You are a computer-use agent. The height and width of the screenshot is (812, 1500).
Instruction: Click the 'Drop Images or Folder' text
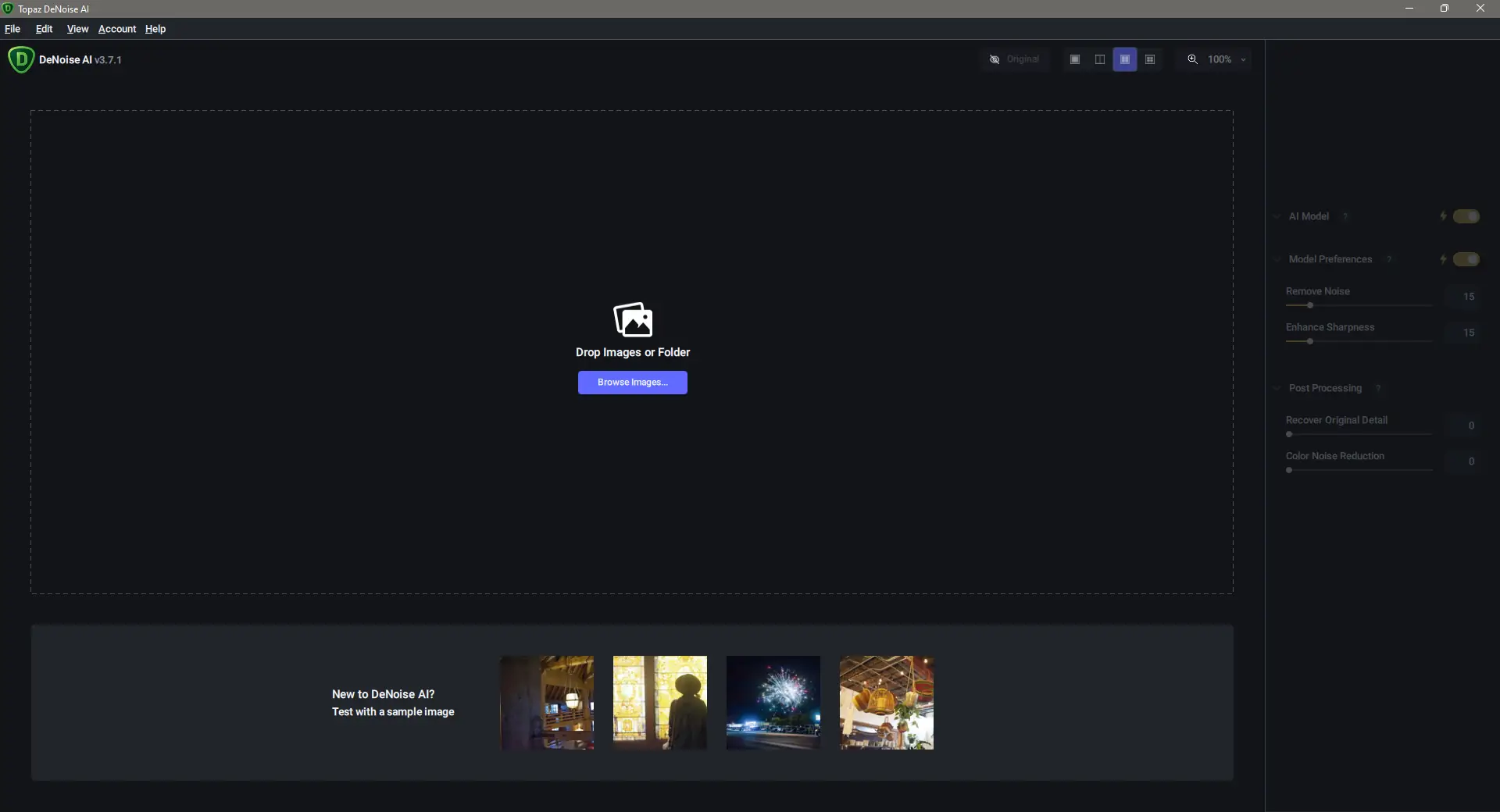point(633,352)
